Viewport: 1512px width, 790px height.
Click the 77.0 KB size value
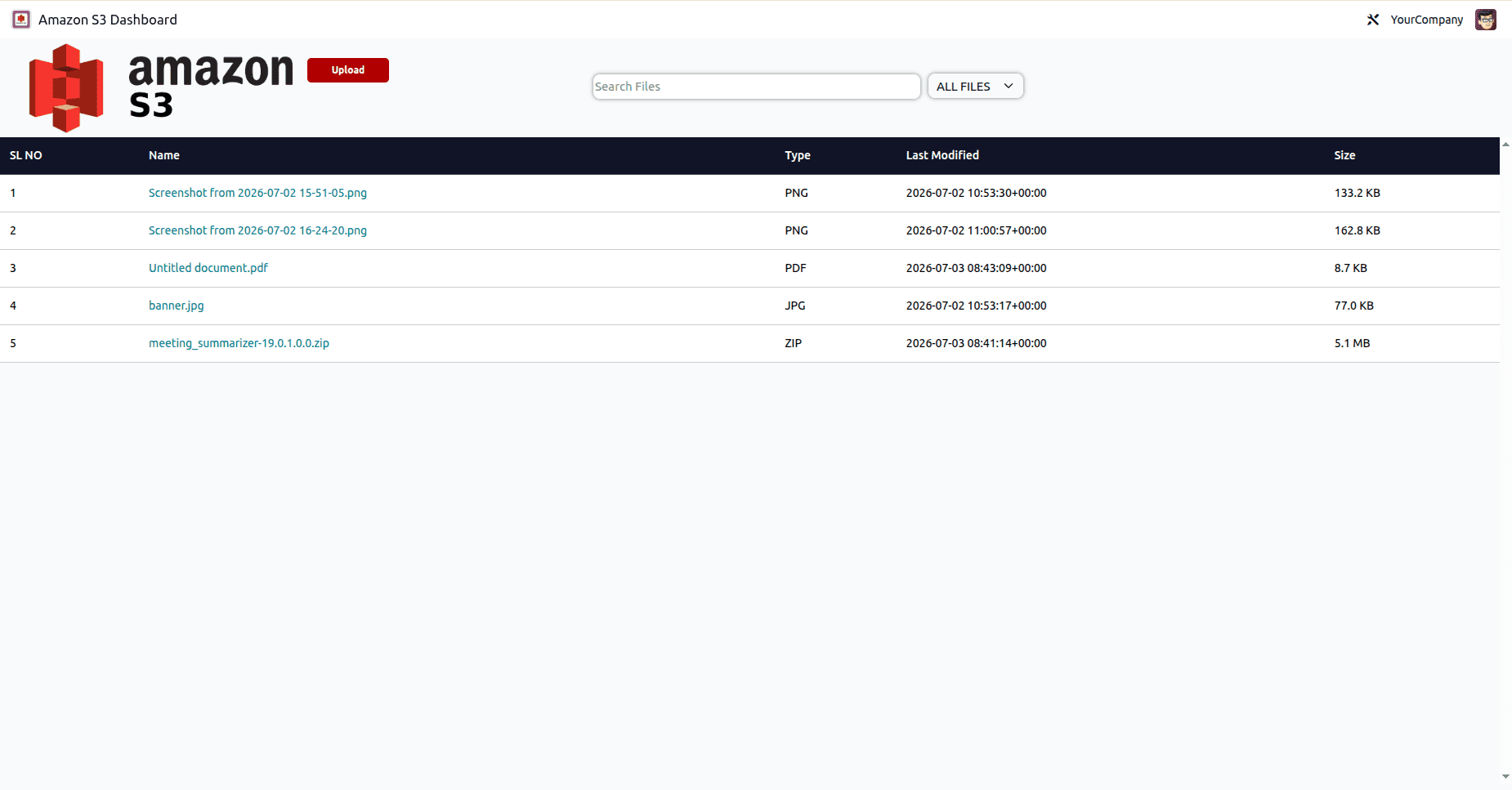click(x=1354, y=306)
